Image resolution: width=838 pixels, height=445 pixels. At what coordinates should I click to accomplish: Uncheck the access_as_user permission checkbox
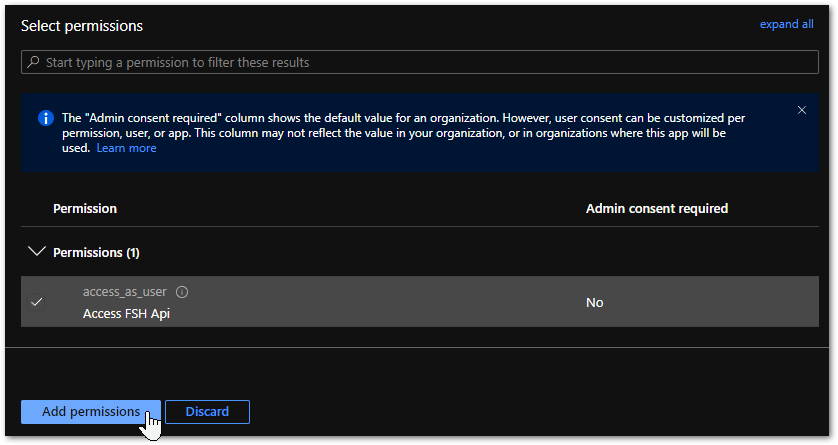[x=37, y=302]
